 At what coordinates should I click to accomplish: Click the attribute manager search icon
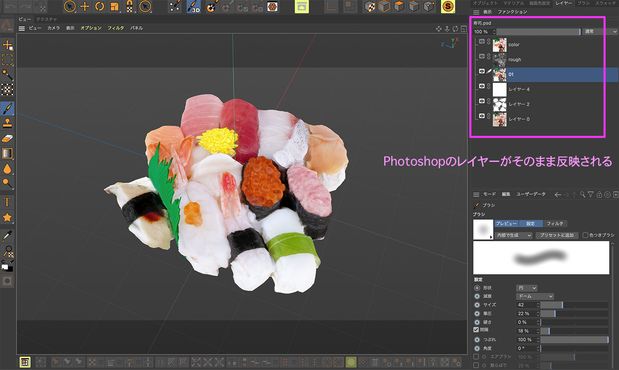582,195
